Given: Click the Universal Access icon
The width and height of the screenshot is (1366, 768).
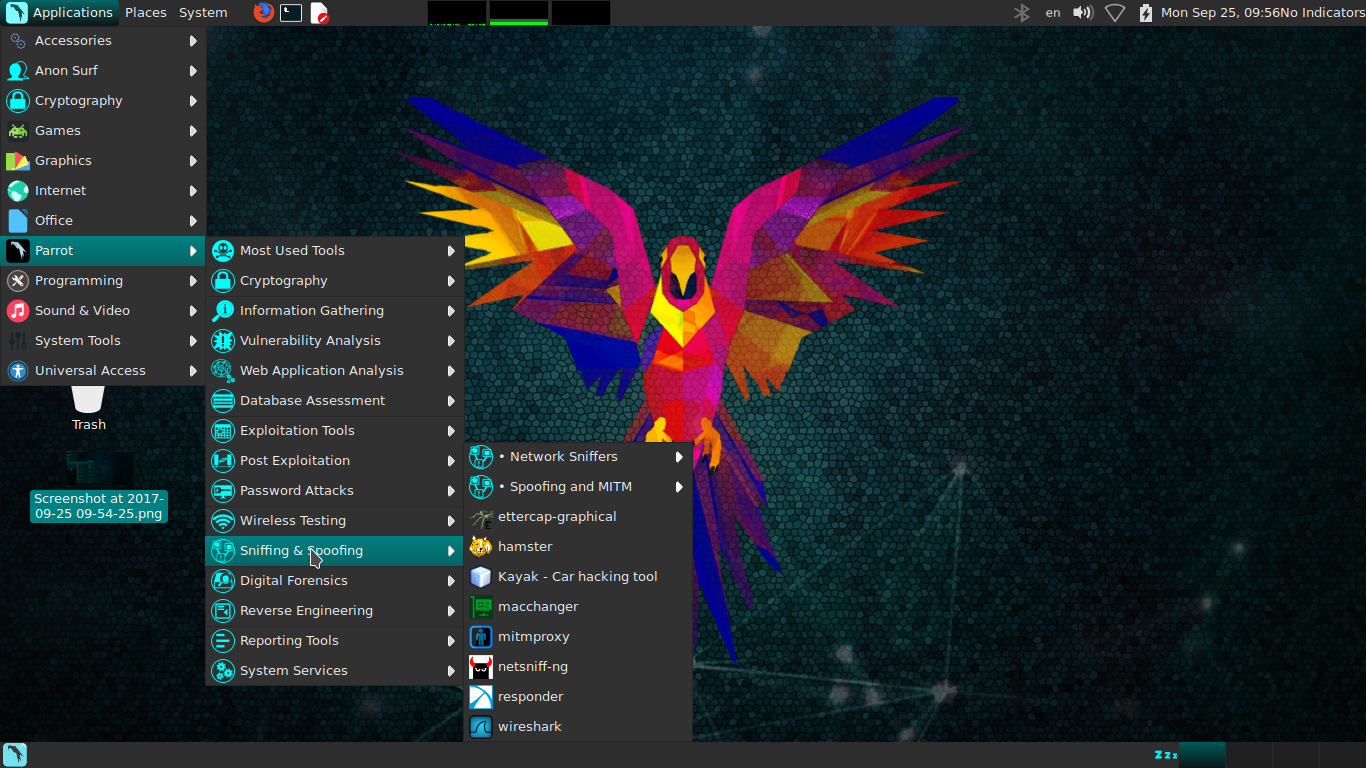Looking at the screenshot, I should (18, 371).
